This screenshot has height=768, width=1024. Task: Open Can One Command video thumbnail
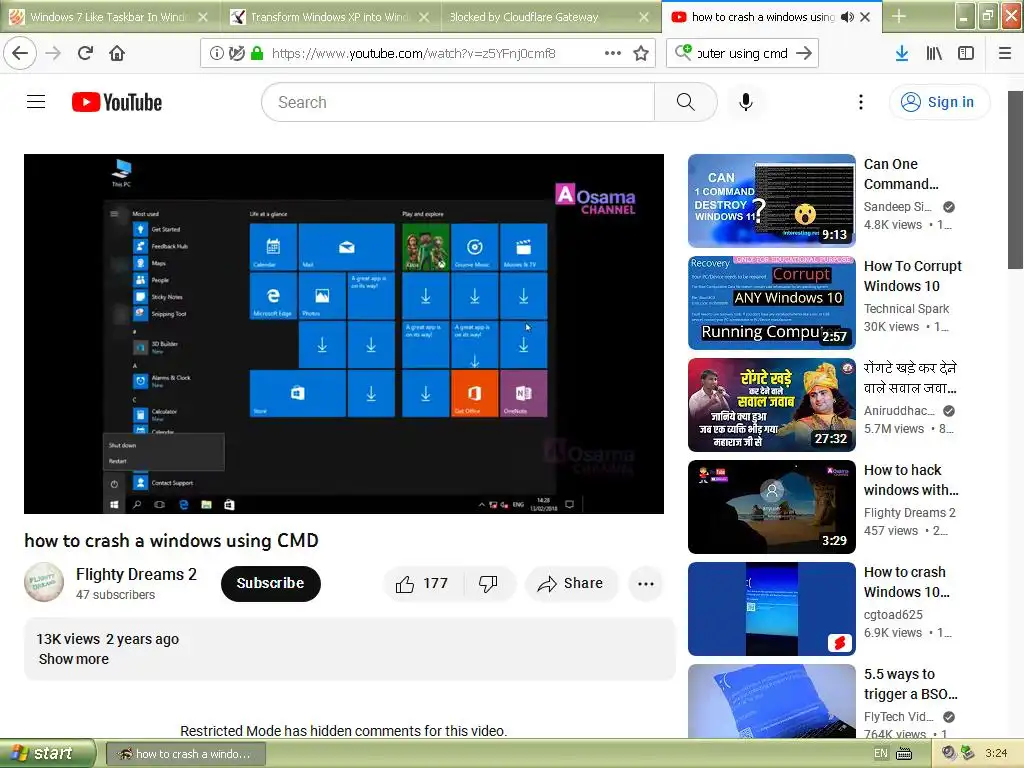772,200
